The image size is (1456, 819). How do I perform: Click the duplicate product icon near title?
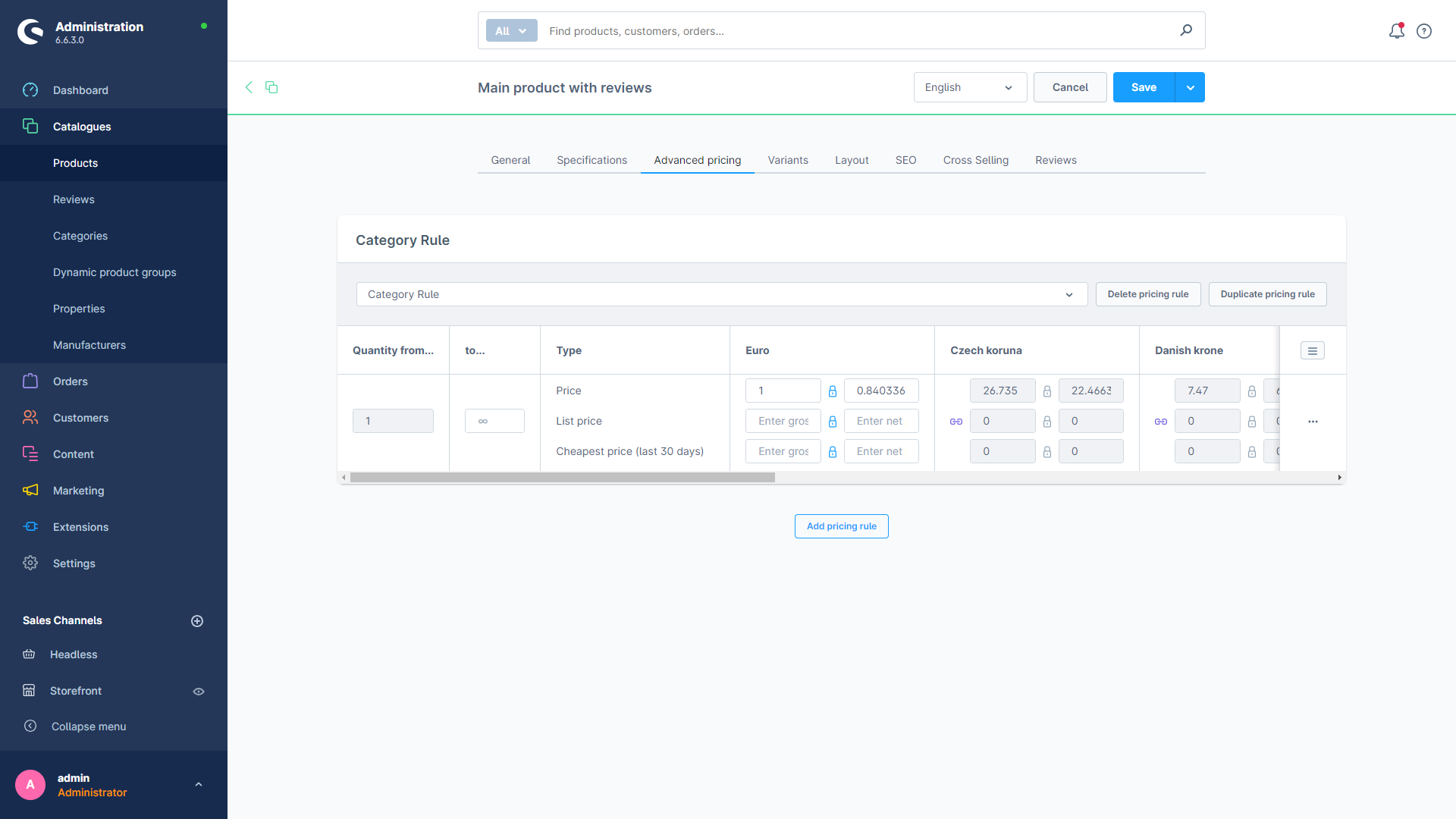(x=271, y=87)
